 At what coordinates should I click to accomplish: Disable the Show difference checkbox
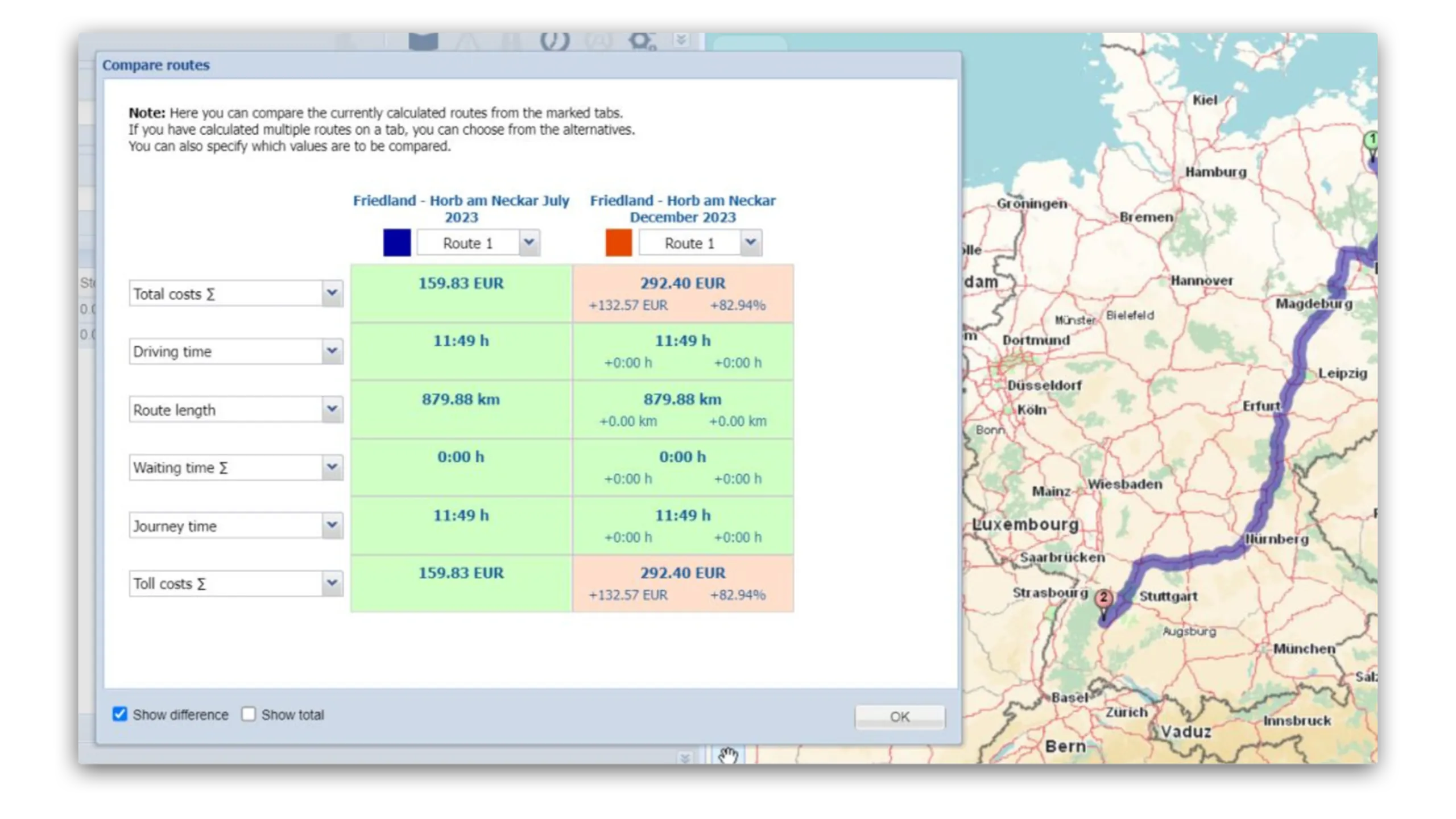(119, 714)
